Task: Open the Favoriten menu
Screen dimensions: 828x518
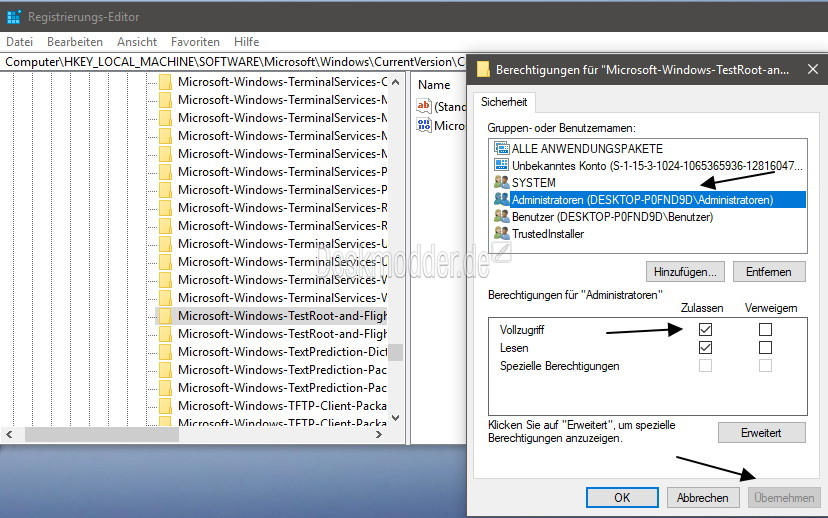Action: click(195, 42)
